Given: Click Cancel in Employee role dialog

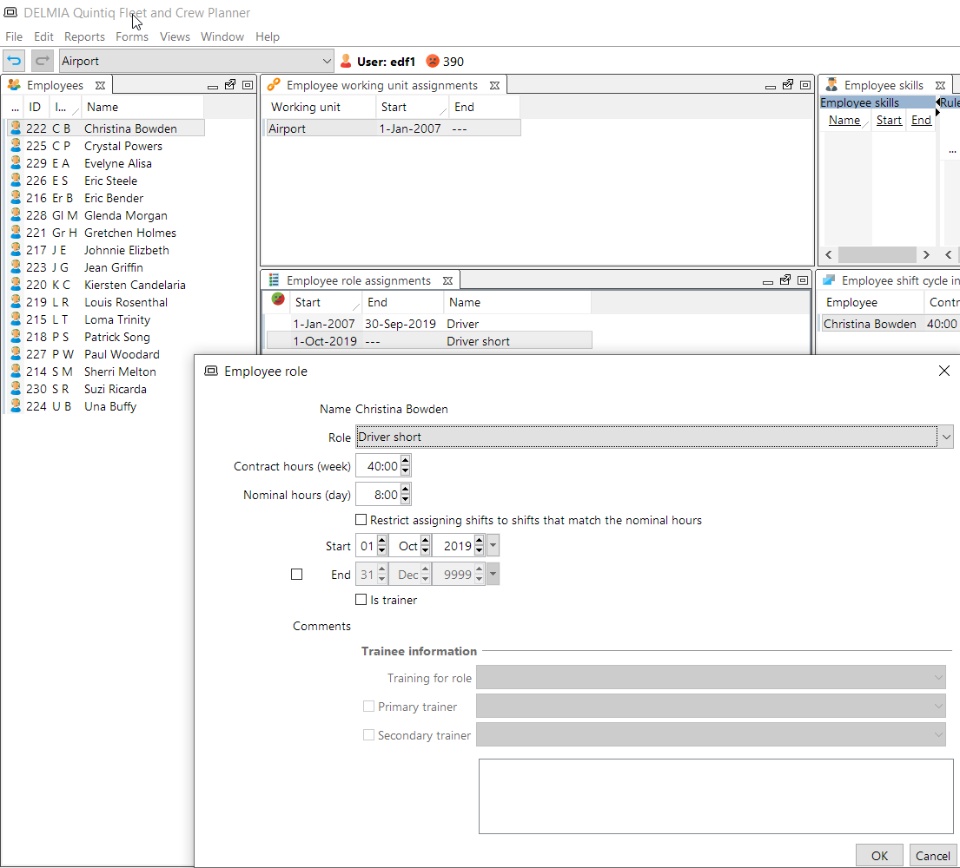Looking at the screenshot, I should click(932, 855).
